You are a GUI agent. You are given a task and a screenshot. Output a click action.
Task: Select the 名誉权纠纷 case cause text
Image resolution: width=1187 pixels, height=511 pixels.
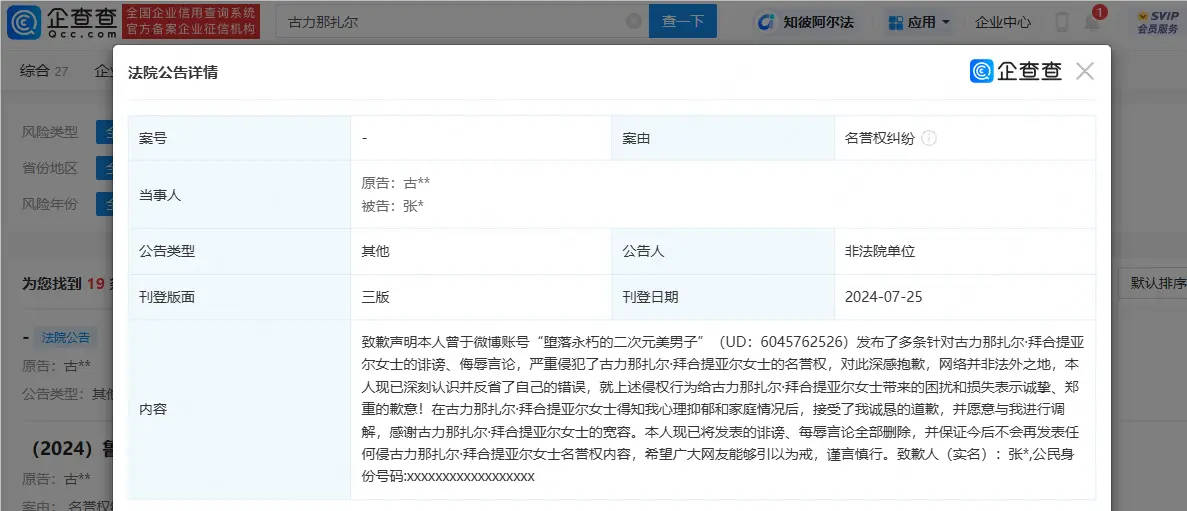pyautogui.click(x=880, y=139)
